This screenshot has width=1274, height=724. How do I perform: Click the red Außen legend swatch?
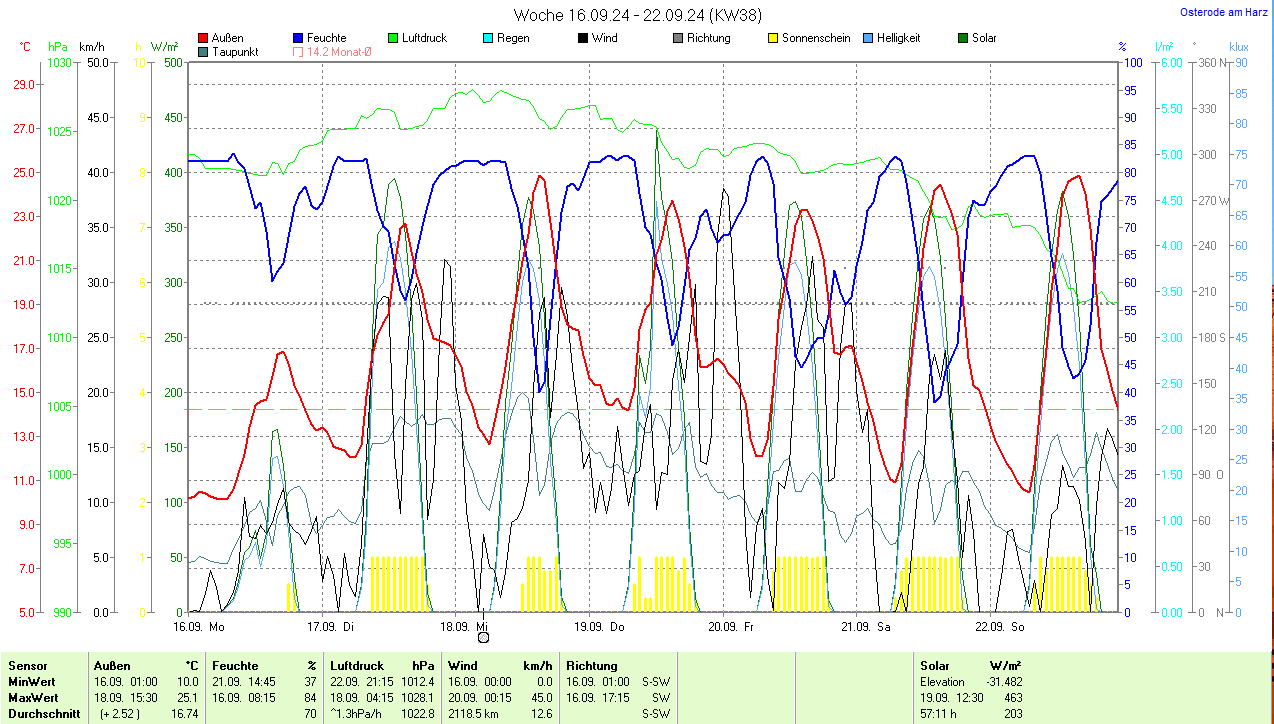coord(204,38)
